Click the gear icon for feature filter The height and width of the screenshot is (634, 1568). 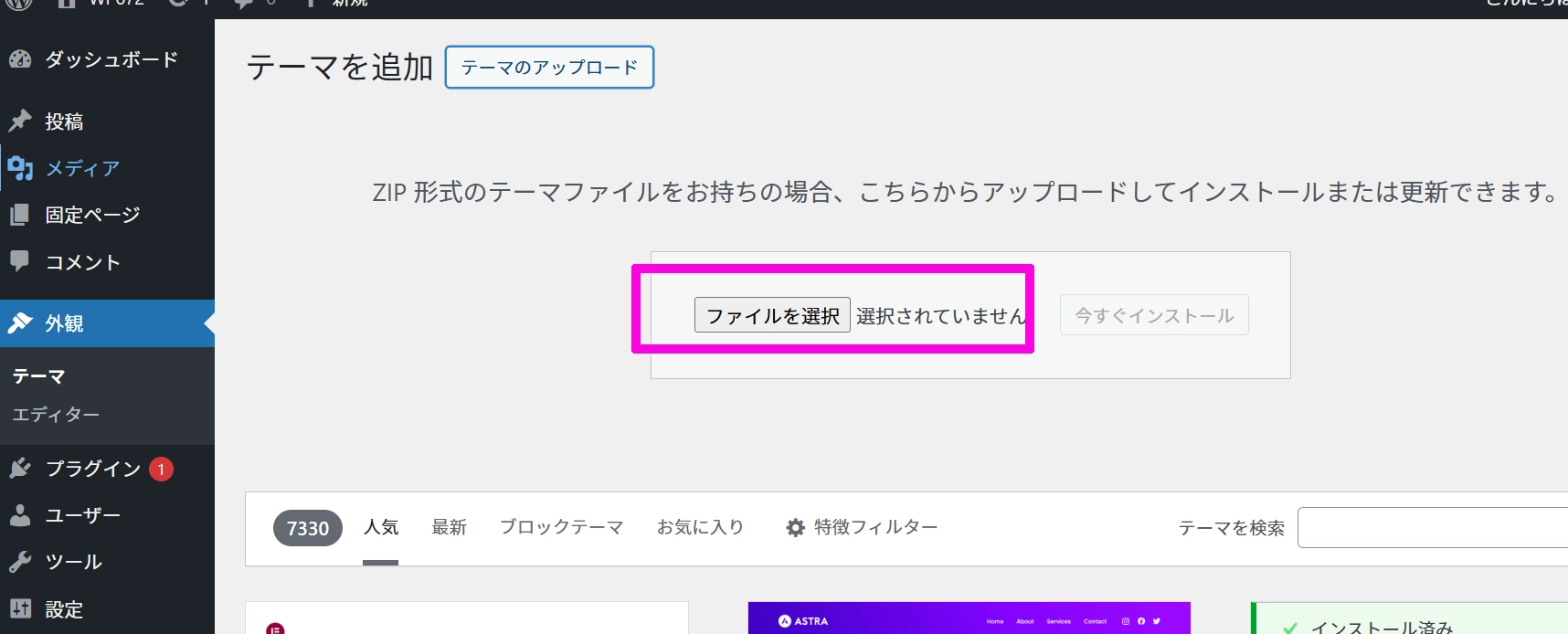(795, 528)
